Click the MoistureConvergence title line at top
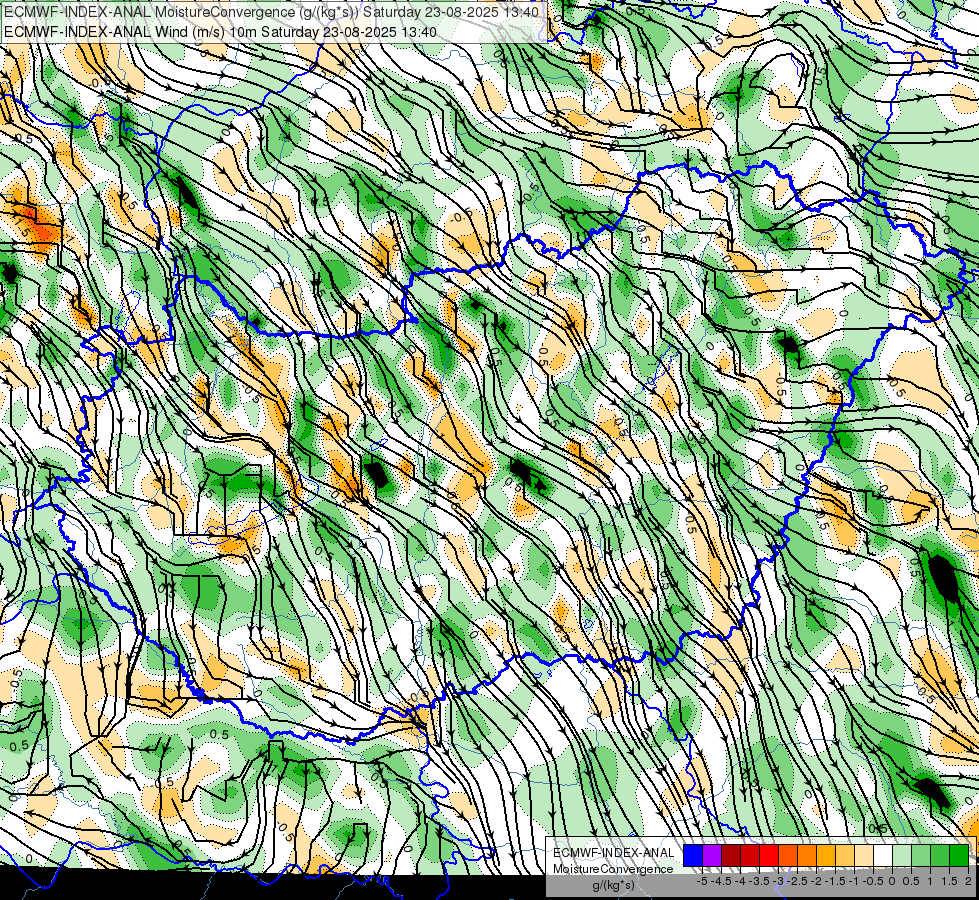Screen dimensions: 979x900 [x=271, y=12]
